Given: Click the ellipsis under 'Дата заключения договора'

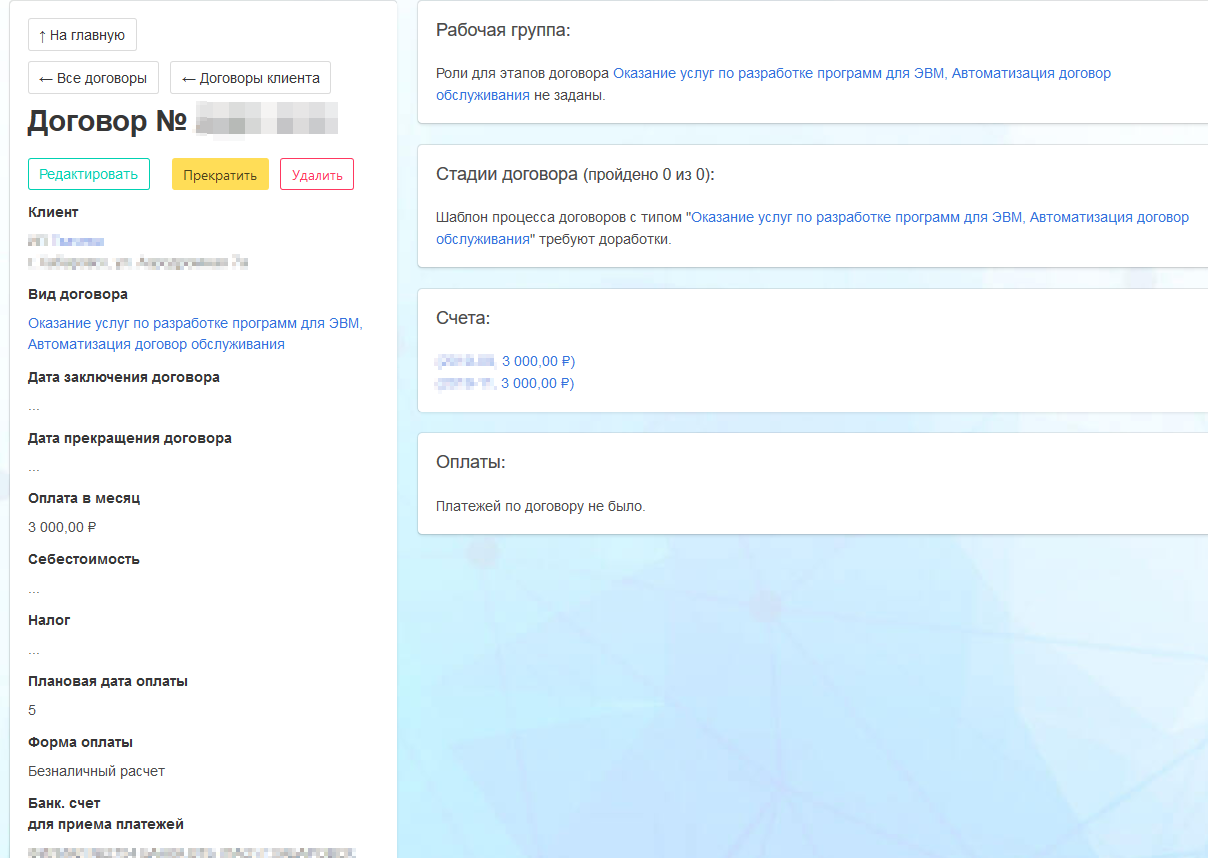Looking at the screenshot, I should pyautogui.click(x=34, y=407).
